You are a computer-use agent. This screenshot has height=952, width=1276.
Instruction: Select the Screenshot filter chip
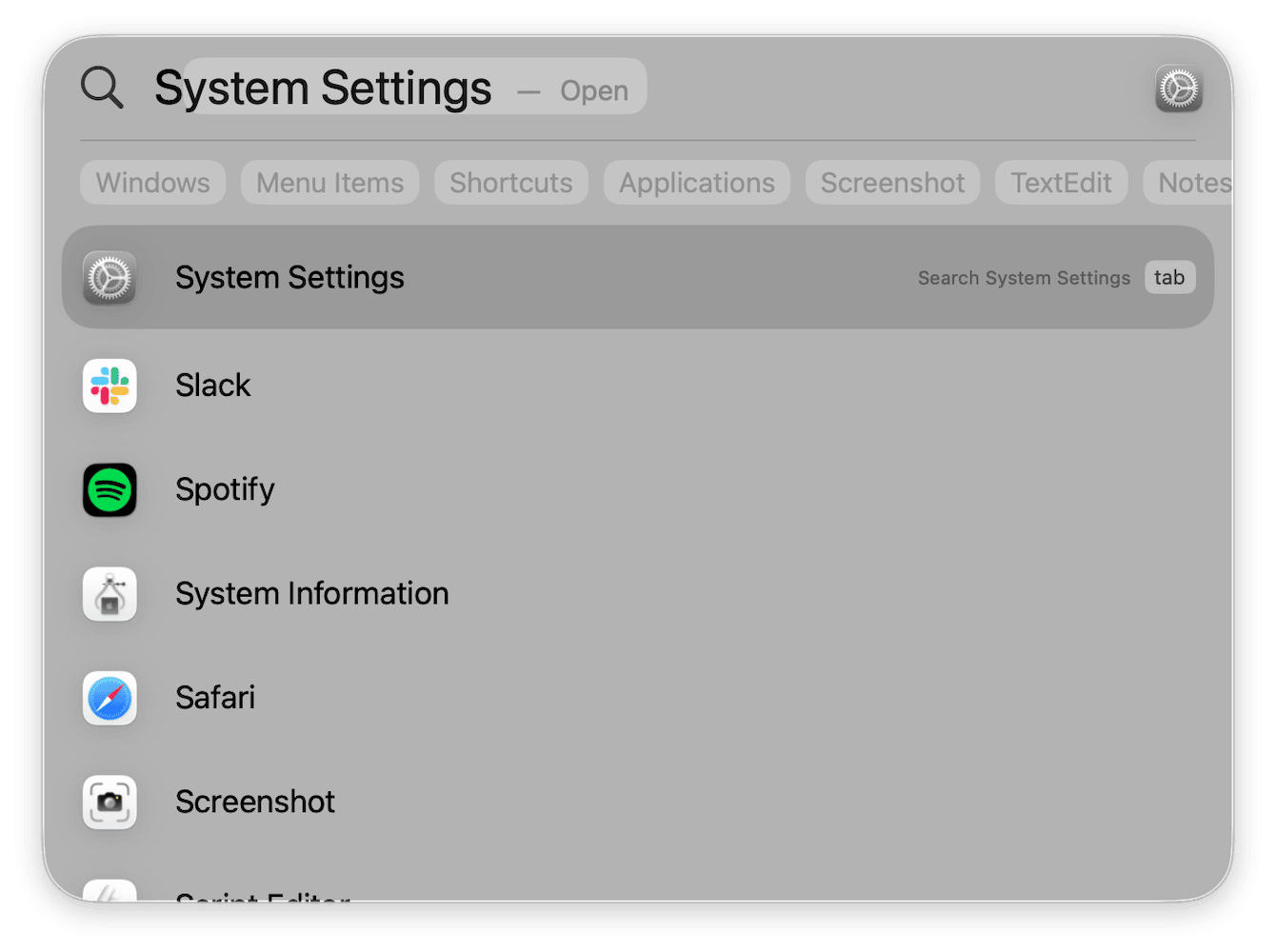click(x=892, y=183)
